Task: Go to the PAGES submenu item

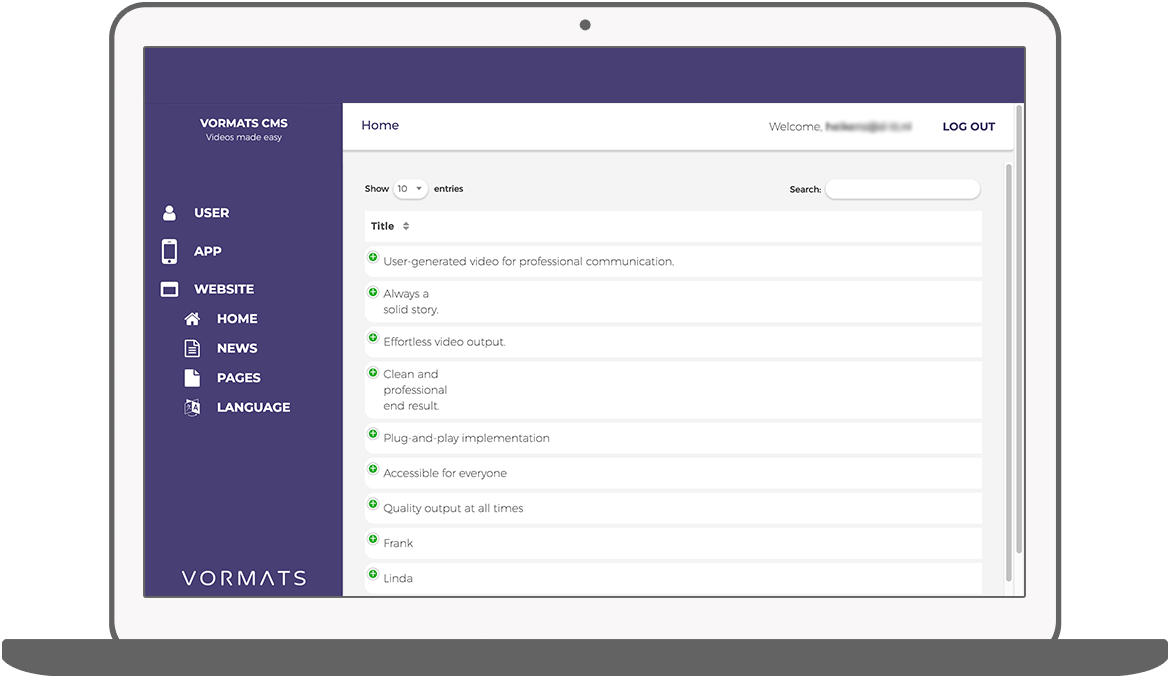Action: (239, 378)
